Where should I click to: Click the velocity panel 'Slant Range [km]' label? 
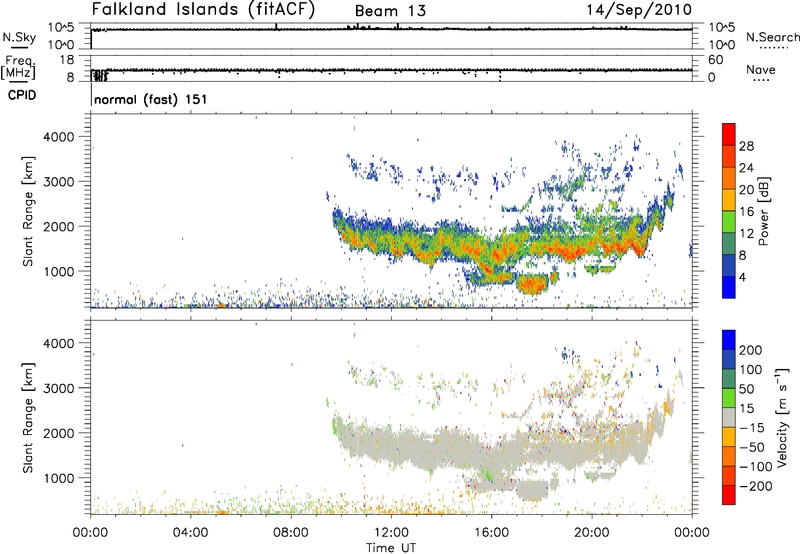click(28, 418)
